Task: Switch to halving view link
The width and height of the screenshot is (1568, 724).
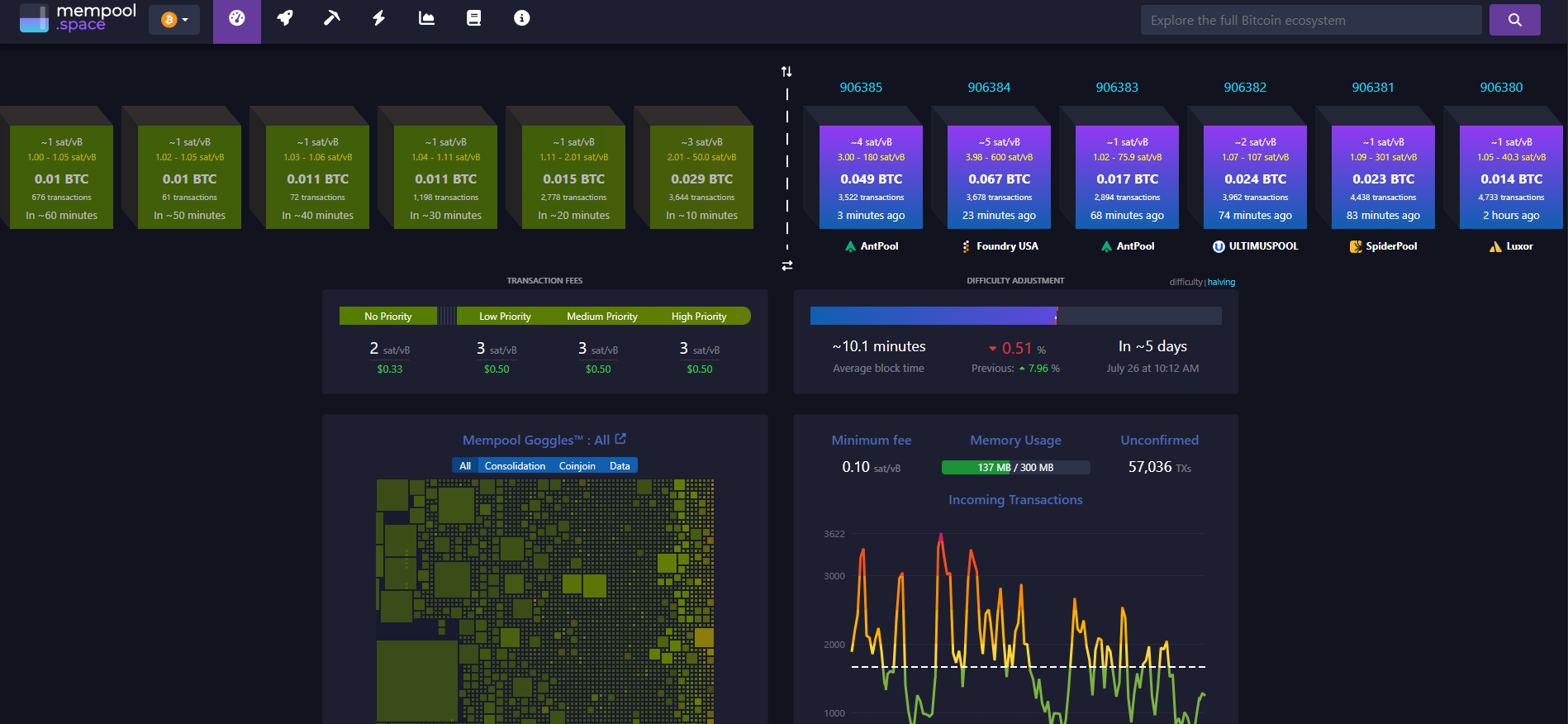Action: 1221,283
